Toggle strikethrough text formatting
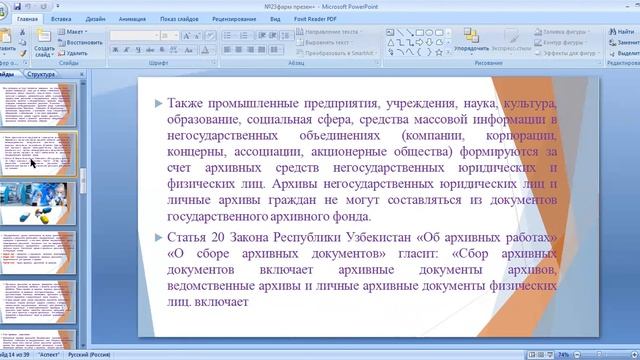This screenshot has width=640, height=360. (150, 50)
